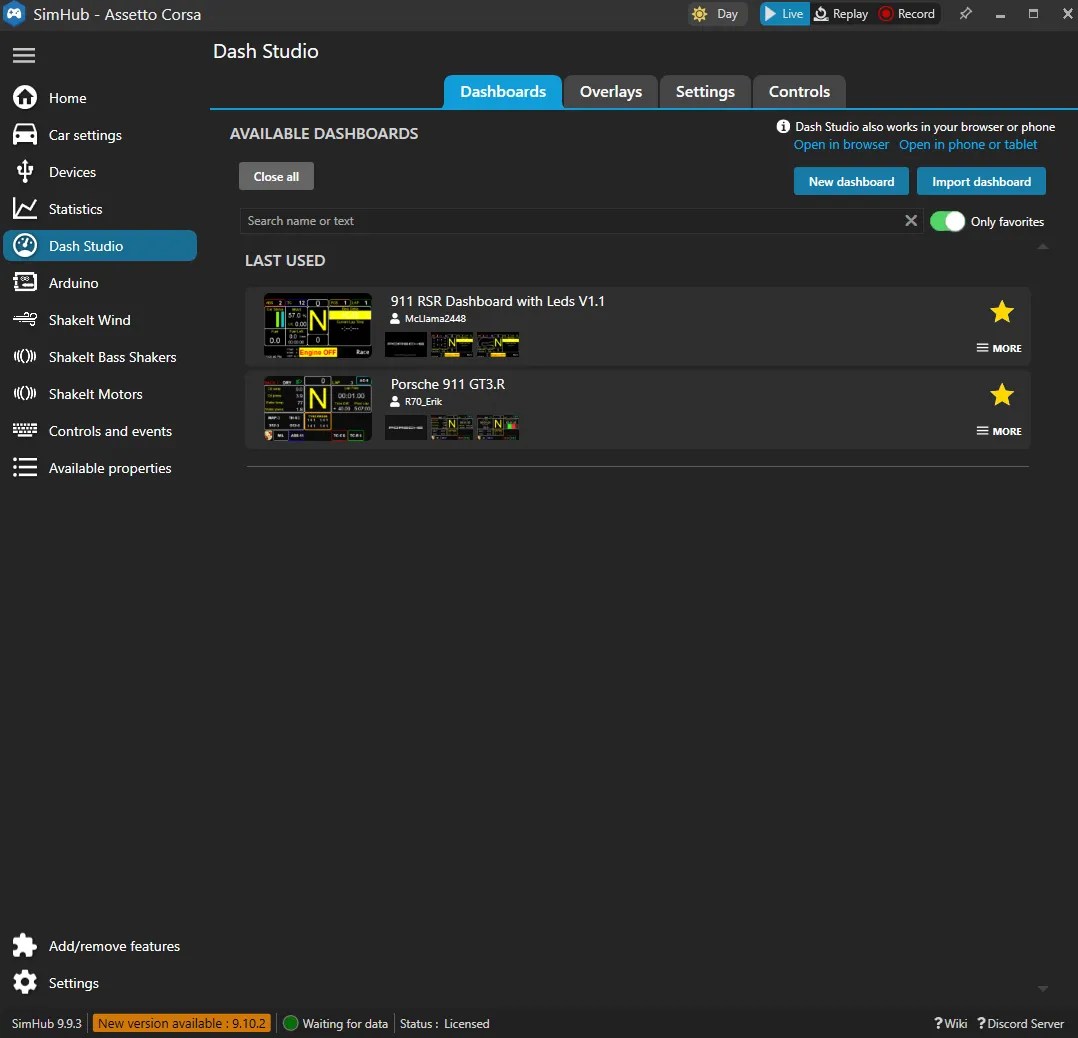The height and width of the screenshot is (1038, 1078).
Task: Open MORE menu for 911 RSR Dashboard
Action: (999, 349)
